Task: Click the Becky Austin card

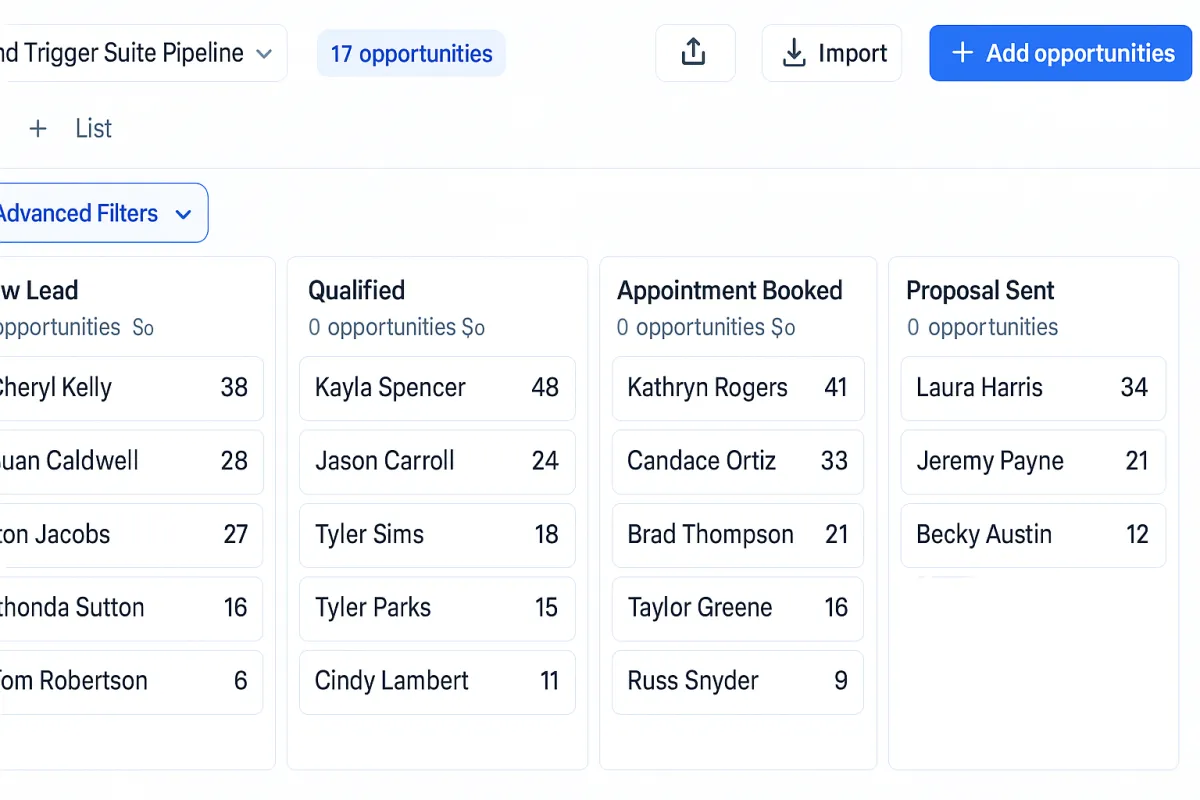Action: coord(1033,535)
